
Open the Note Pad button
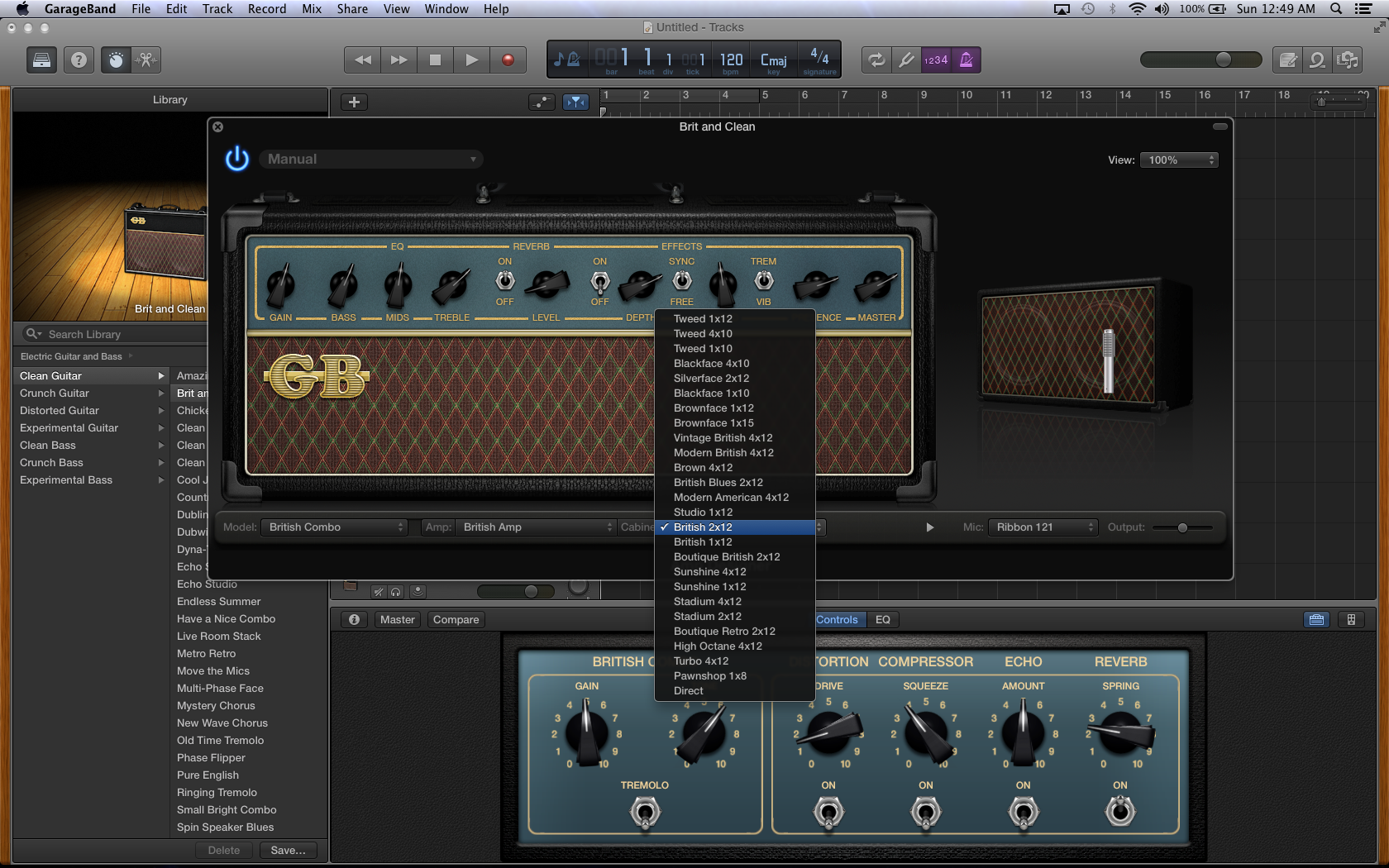click(1287, 60)
